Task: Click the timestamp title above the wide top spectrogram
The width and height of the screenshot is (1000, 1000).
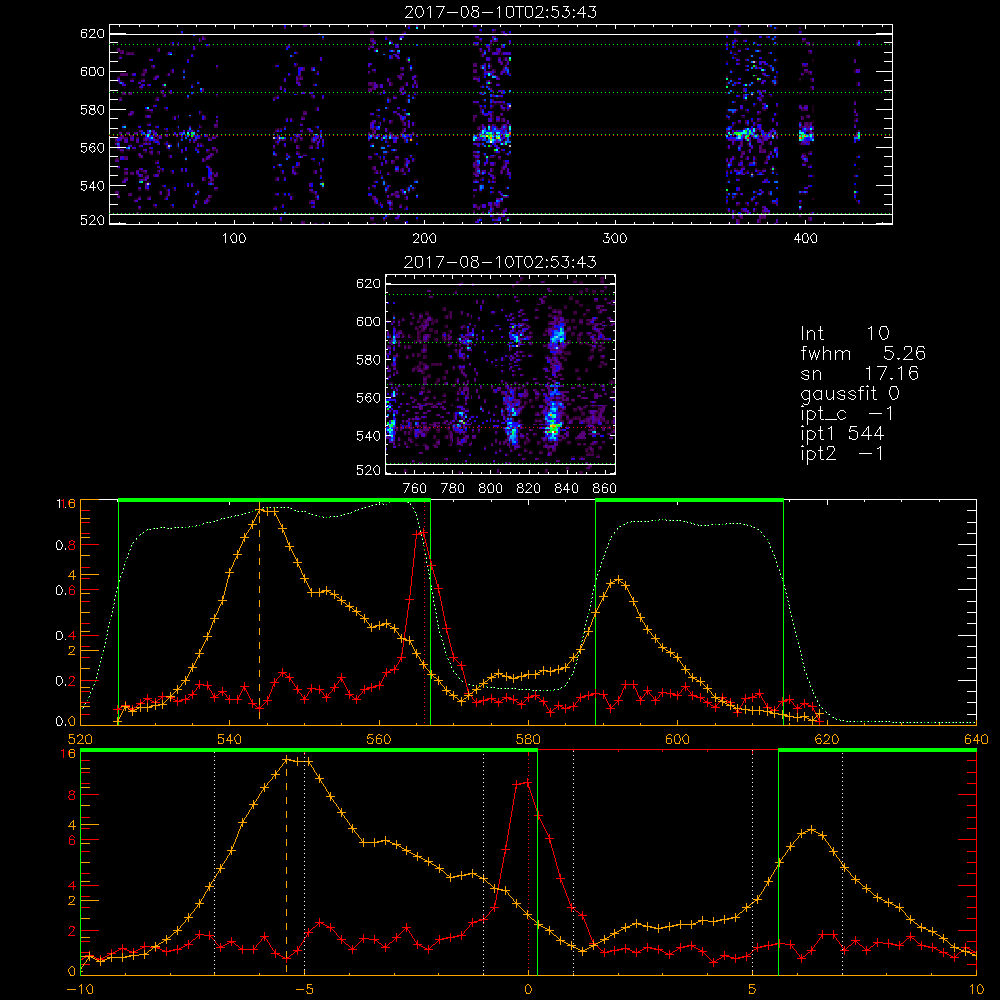Action: tap(501, 12)
